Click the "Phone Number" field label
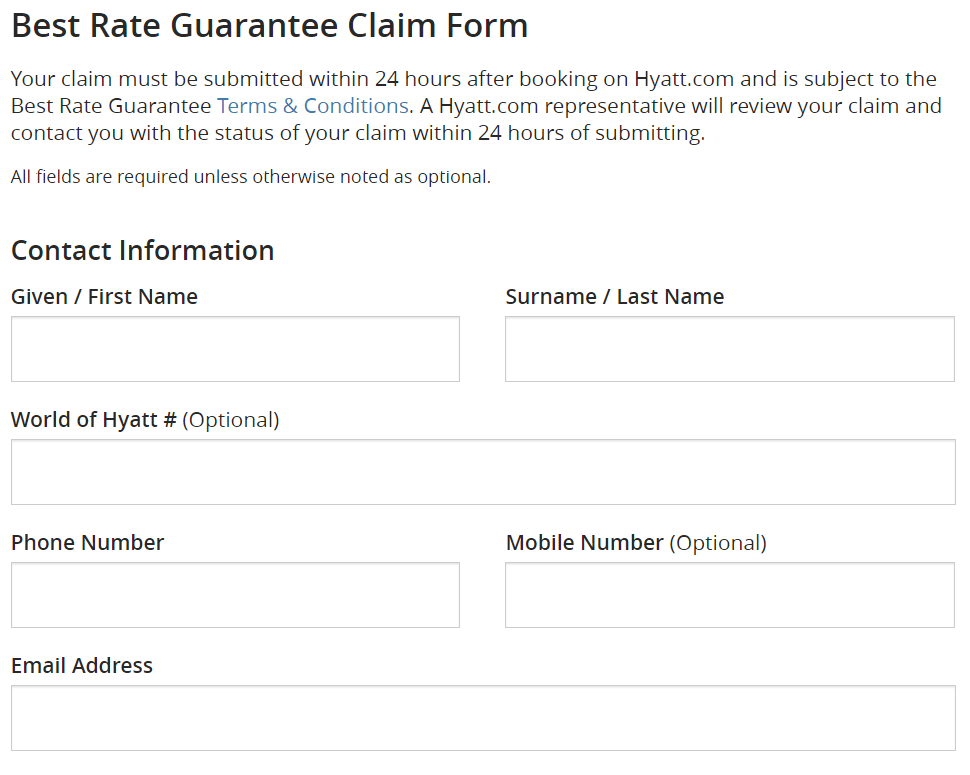The height and width of the screenshot is (775, 970). click(87, 543)
